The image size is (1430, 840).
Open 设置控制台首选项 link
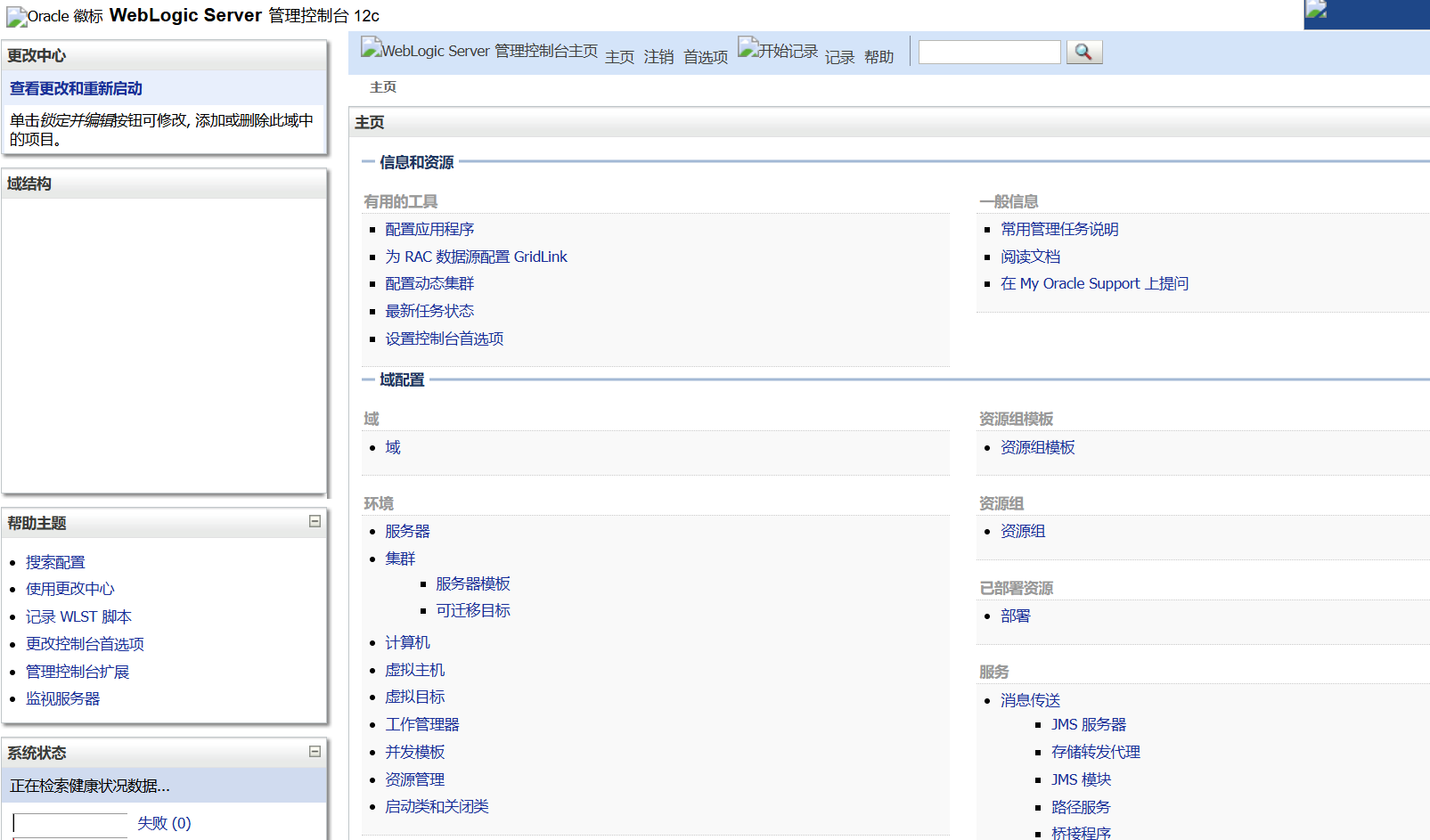point(444,338)
